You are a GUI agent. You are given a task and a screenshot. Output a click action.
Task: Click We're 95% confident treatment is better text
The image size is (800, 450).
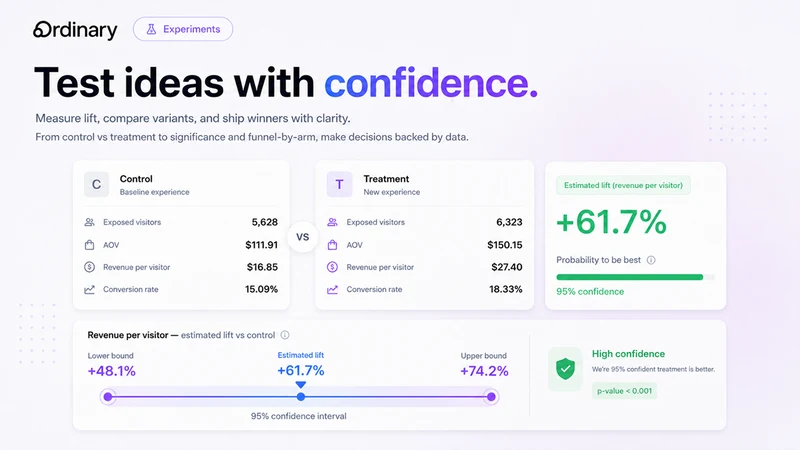point(653,369)
